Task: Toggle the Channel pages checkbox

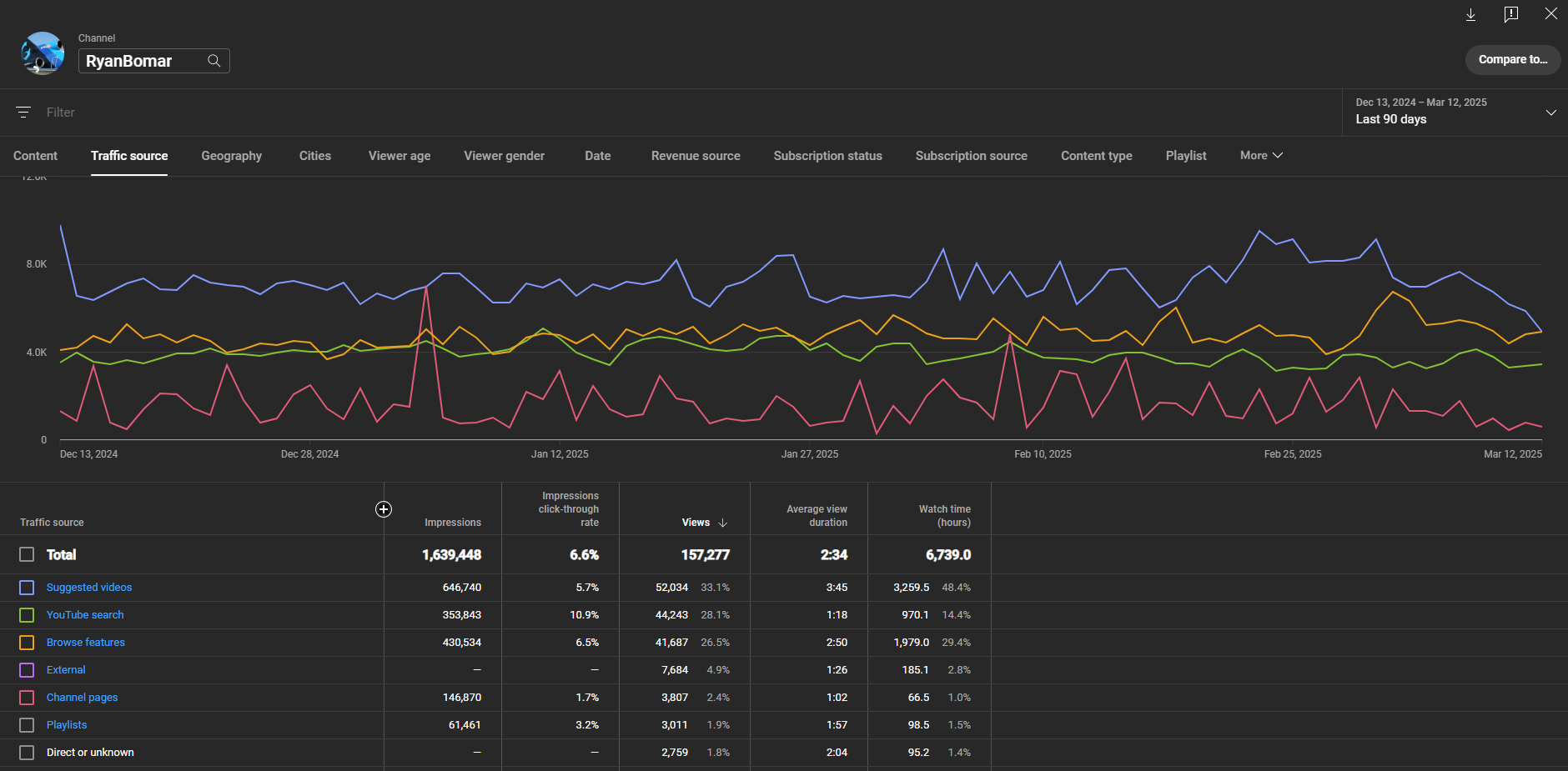Action: coord(27,698)
